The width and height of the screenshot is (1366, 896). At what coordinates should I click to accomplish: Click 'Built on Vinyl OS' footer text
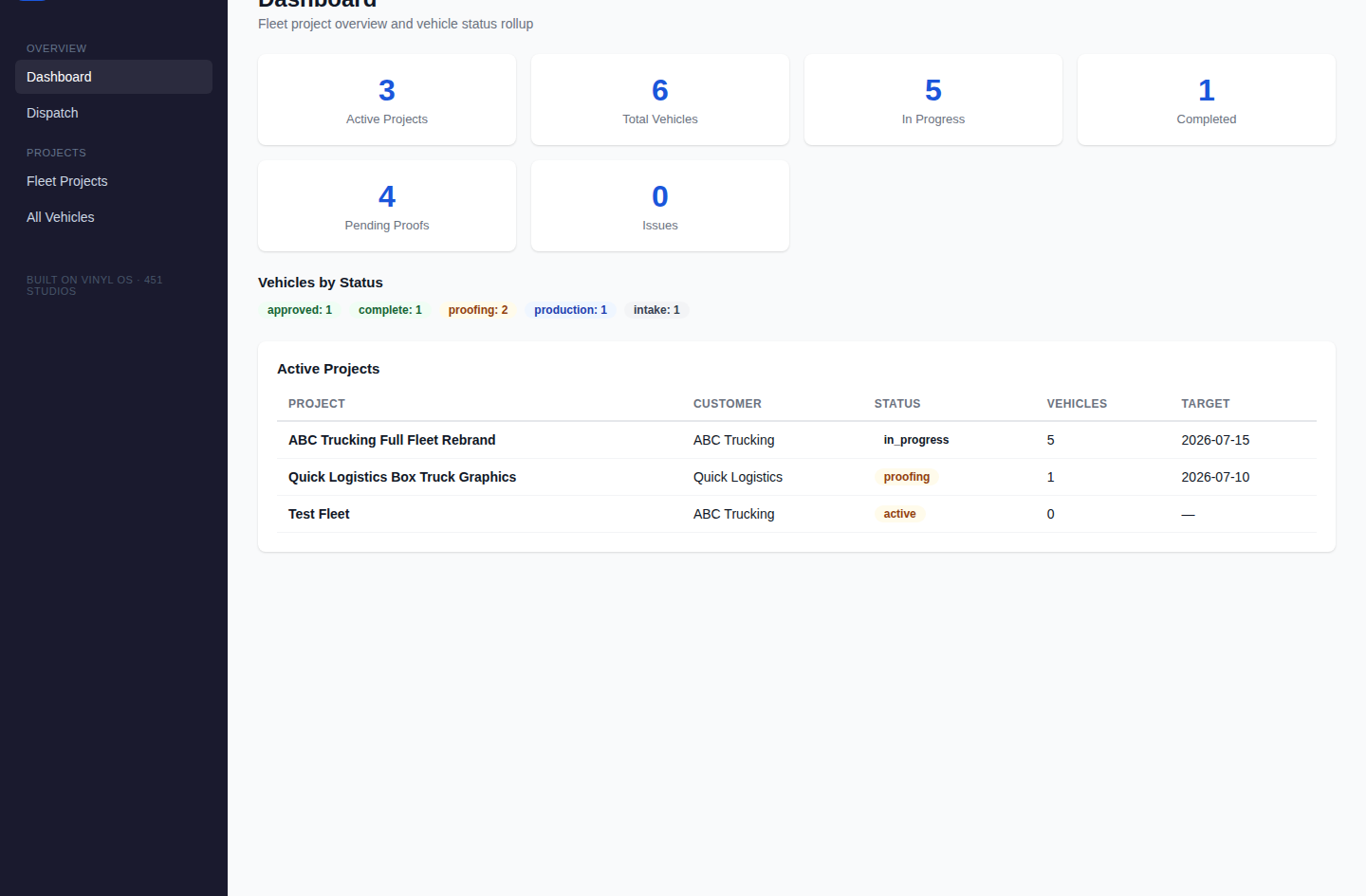(x=95, y=285)
